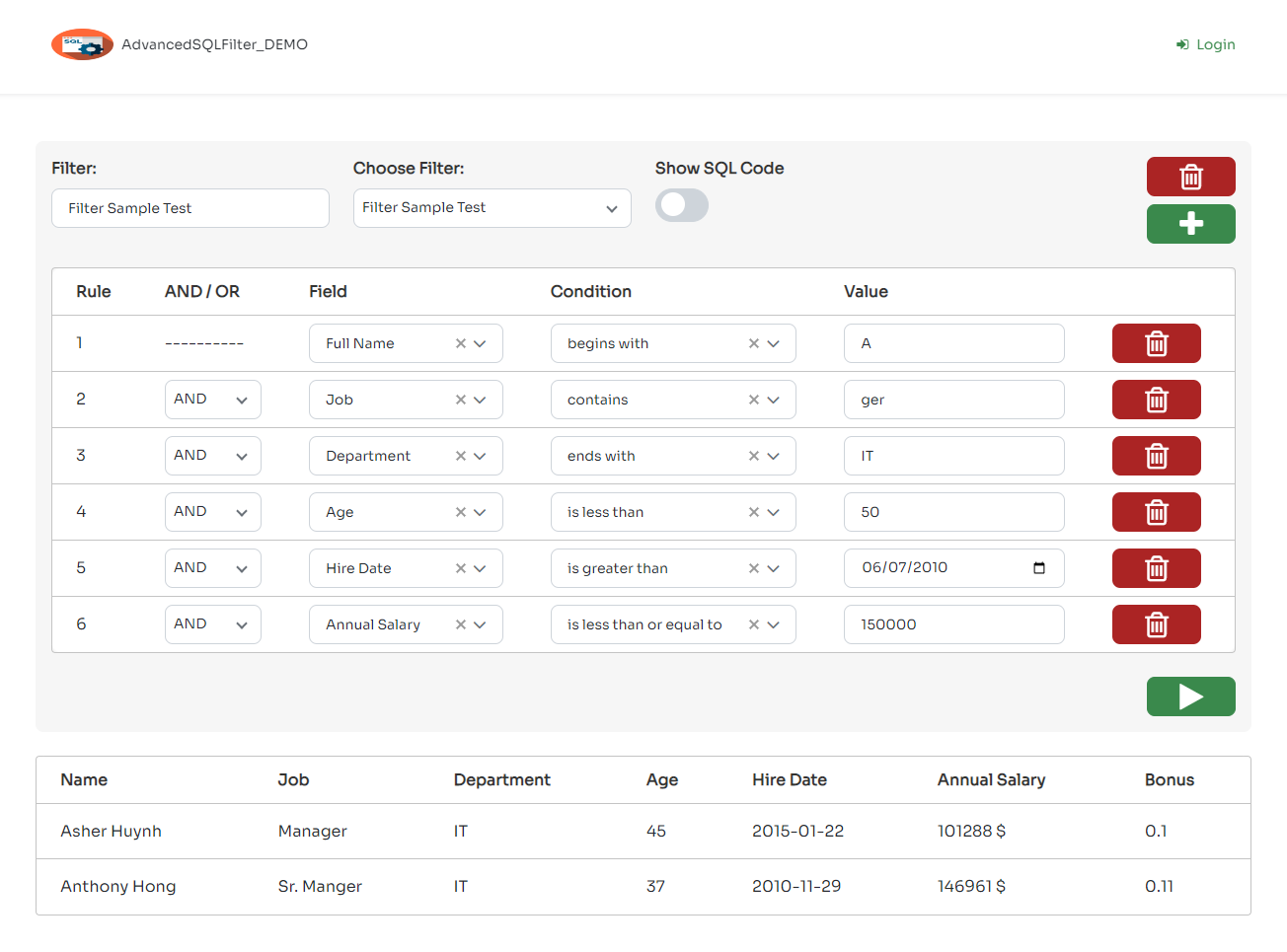Click the salary value 146961 $
The height and width of the screenshot is (952, 1287).
point(971,886)
